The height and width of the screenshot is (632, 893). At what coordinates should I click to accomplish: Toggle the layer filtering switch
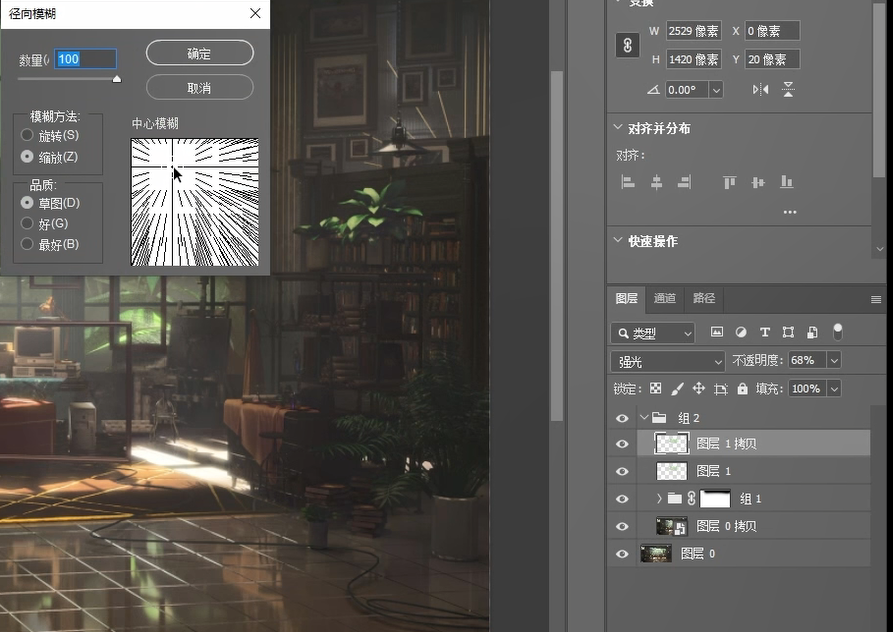click(x=838, y=331)
